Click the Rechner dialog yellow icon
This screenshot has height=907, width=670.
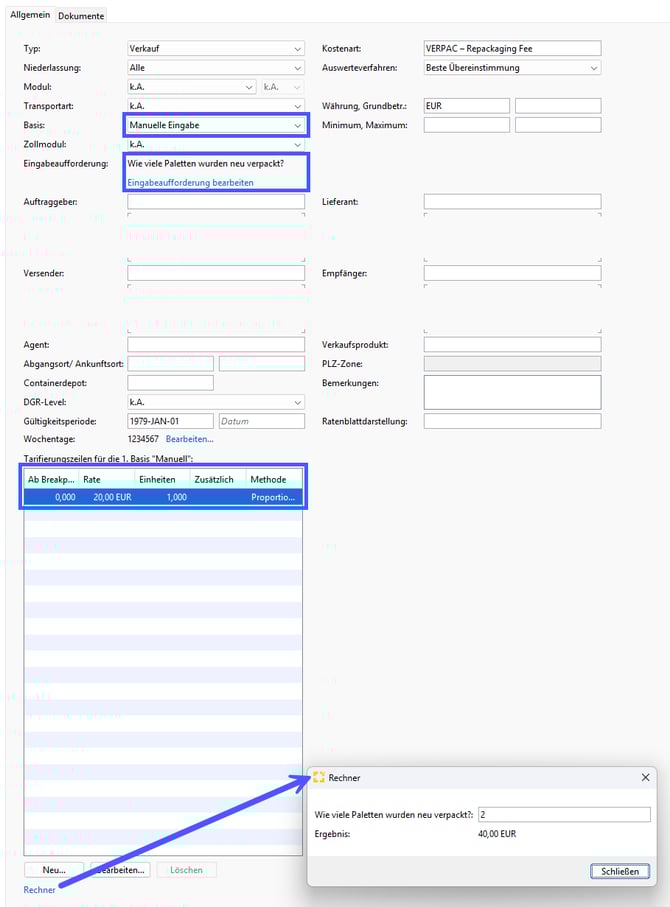tap(319, 777)
